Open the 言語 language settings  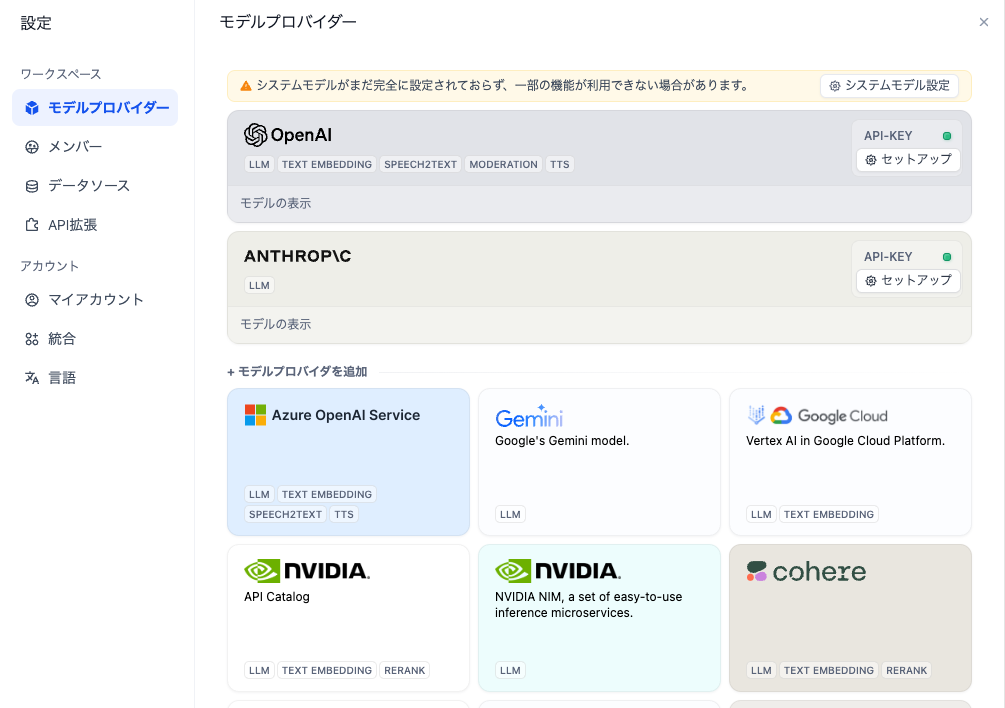point(62,378)
